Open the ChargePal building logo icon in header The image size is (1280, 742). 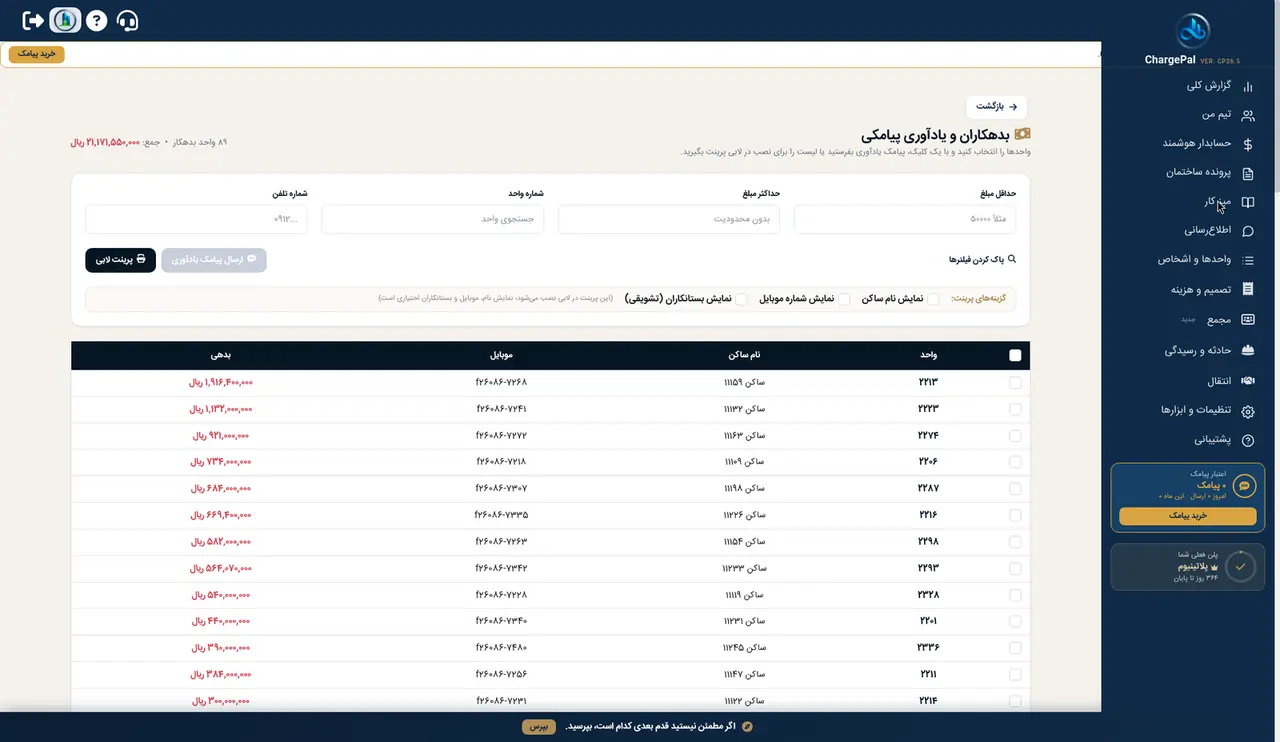pos(65,20)
